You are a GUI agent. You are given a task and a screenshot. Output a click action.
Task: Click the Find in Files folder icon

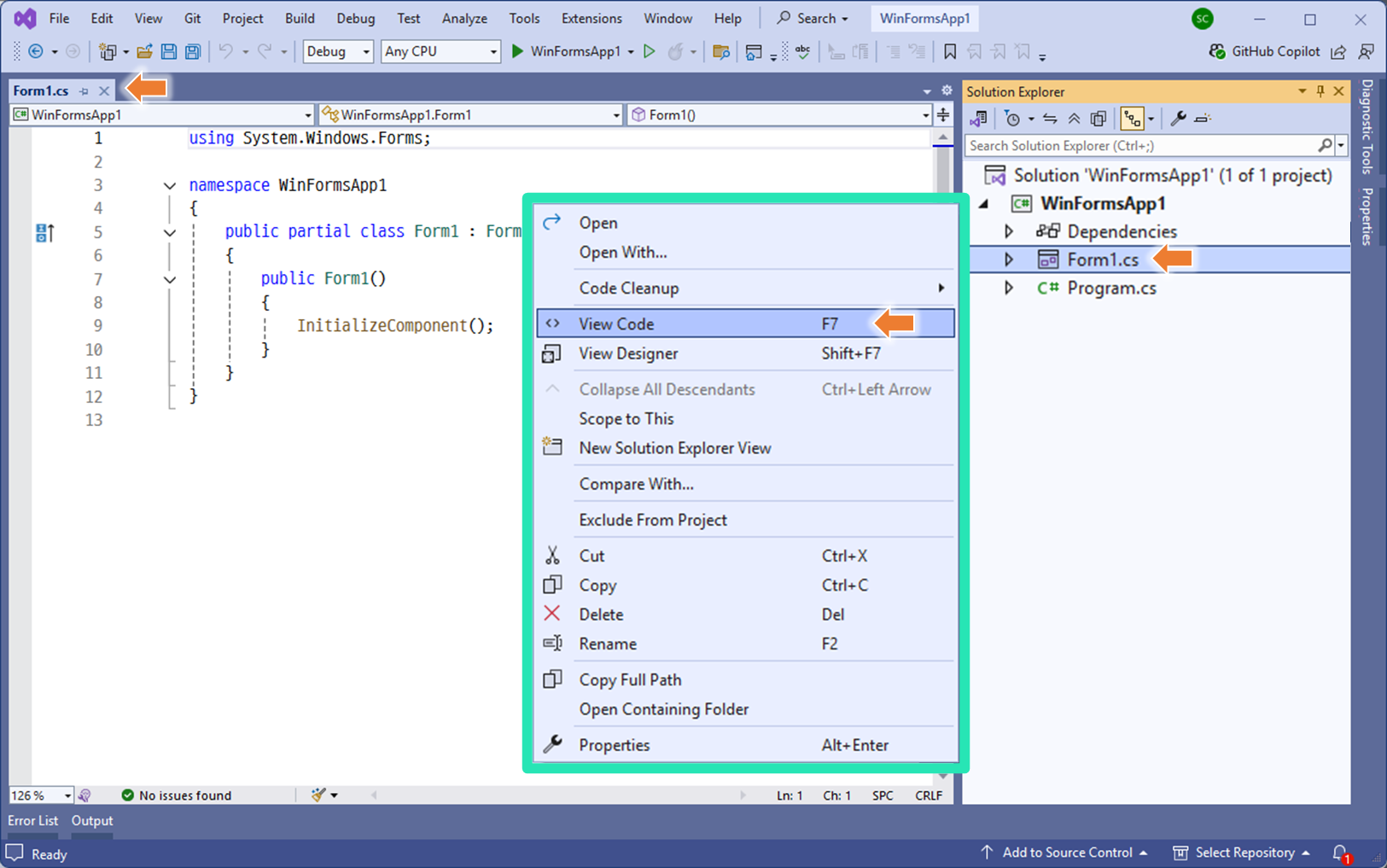721,51
